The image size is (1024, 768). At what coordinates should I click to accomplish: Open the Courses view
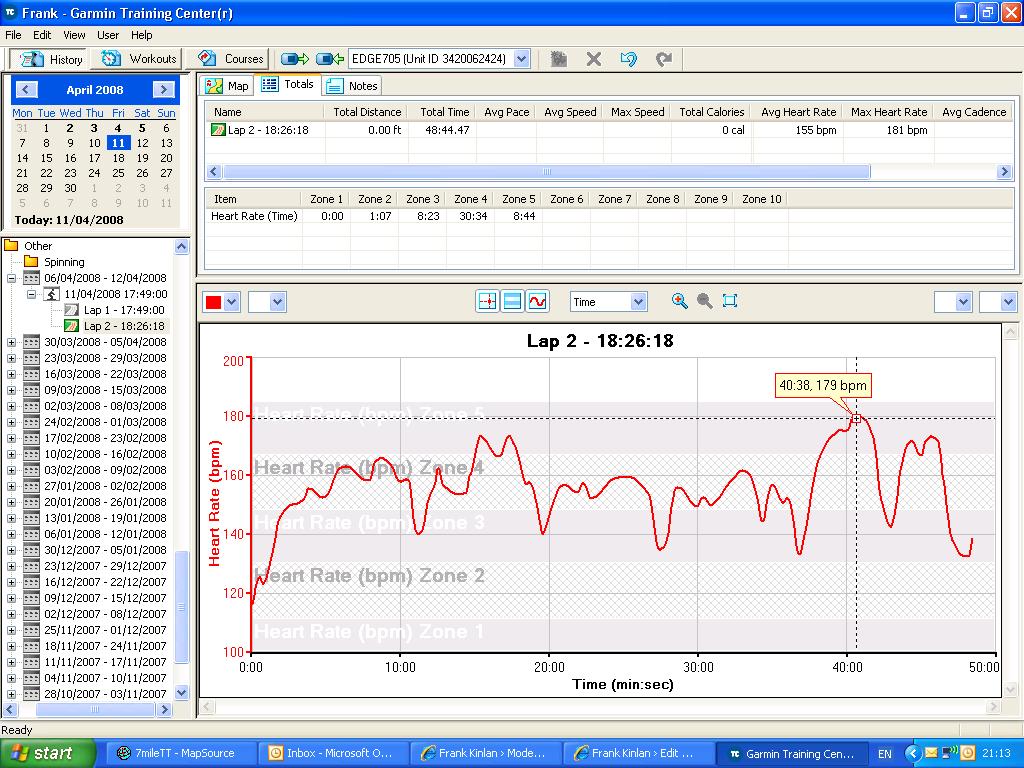click(x=231, y=59)
